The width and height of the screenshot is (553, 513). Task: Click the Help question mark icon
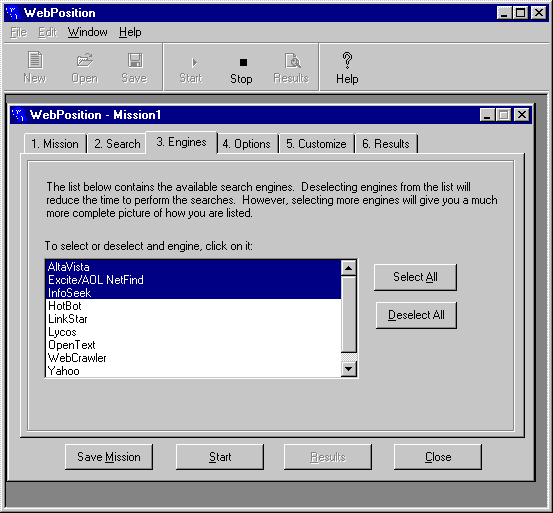pos(347,60)
